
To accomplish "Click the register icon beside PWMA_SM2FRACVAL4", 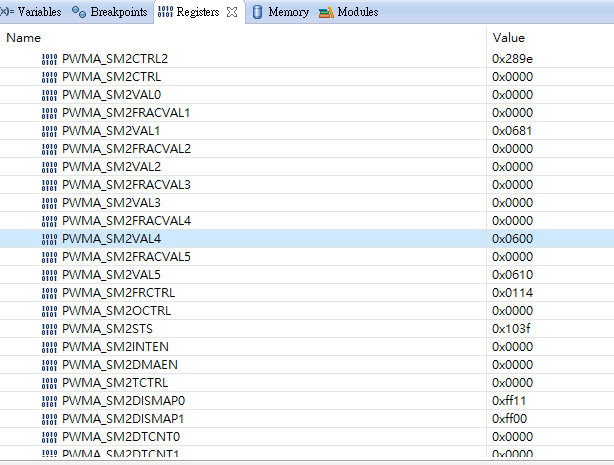I will 49,221.
